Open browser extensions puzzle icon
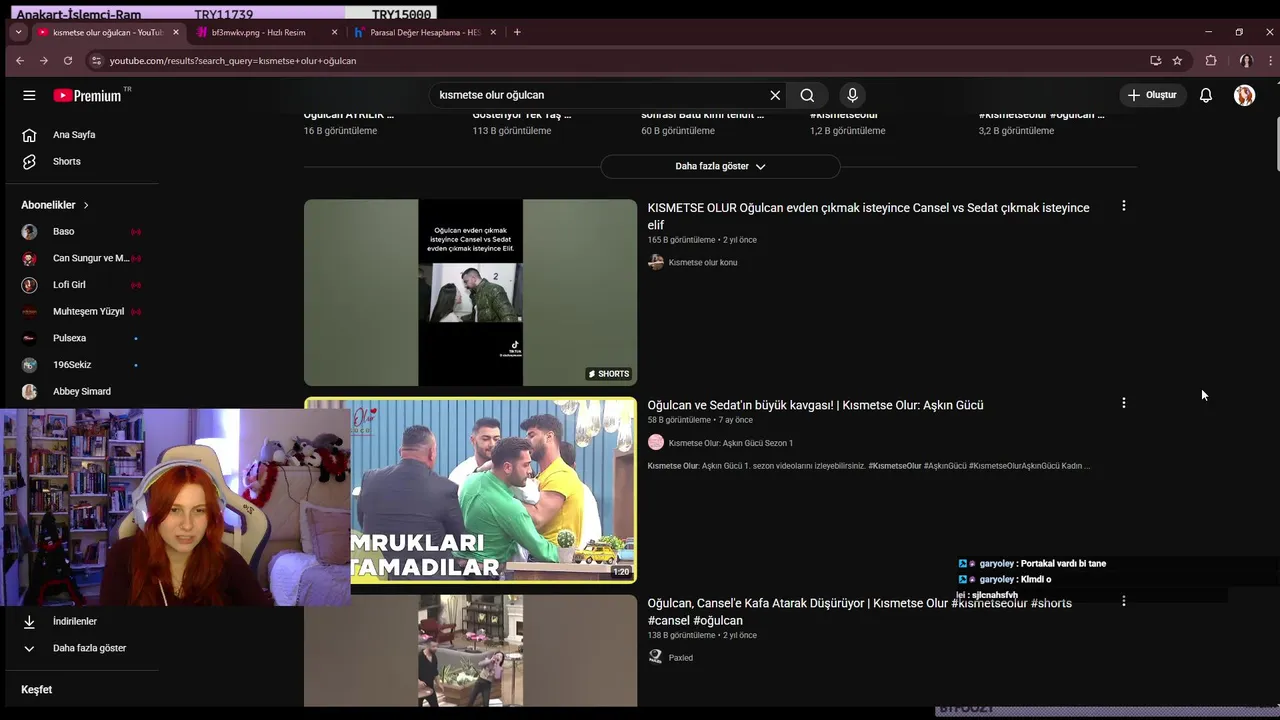 (x=1211, y=61)
